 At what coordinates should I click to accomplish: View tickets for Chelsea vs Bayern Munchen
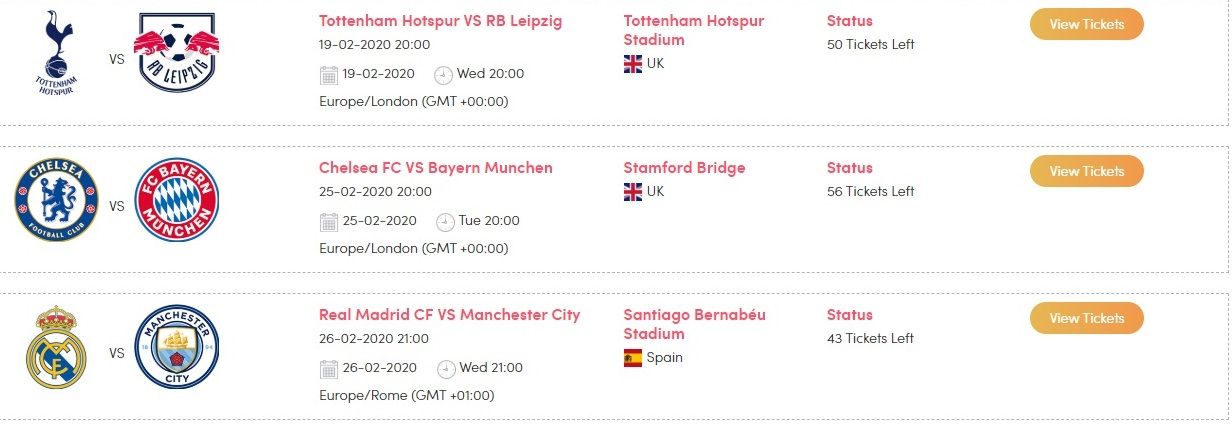(1086, 171)
